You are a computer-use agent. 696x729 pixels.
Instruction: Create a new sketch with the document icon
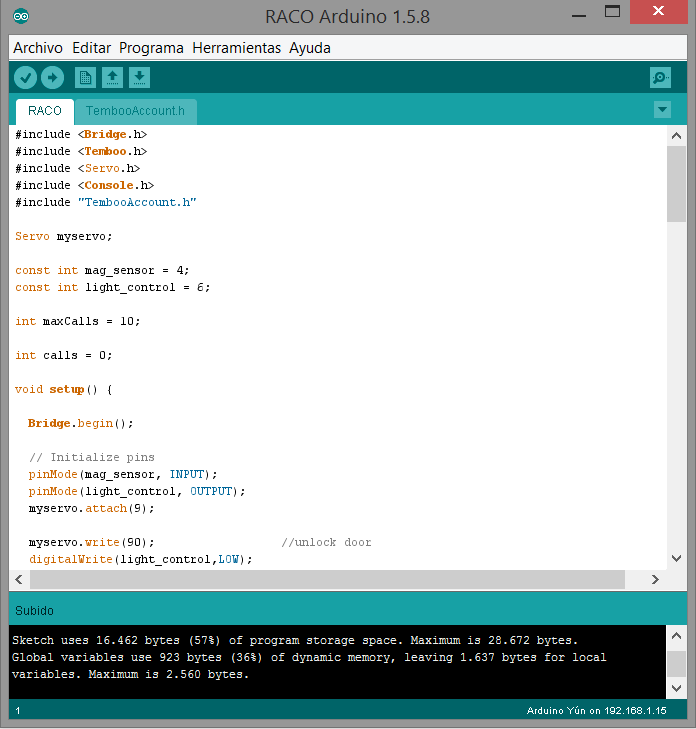click(x=85, y=77)
